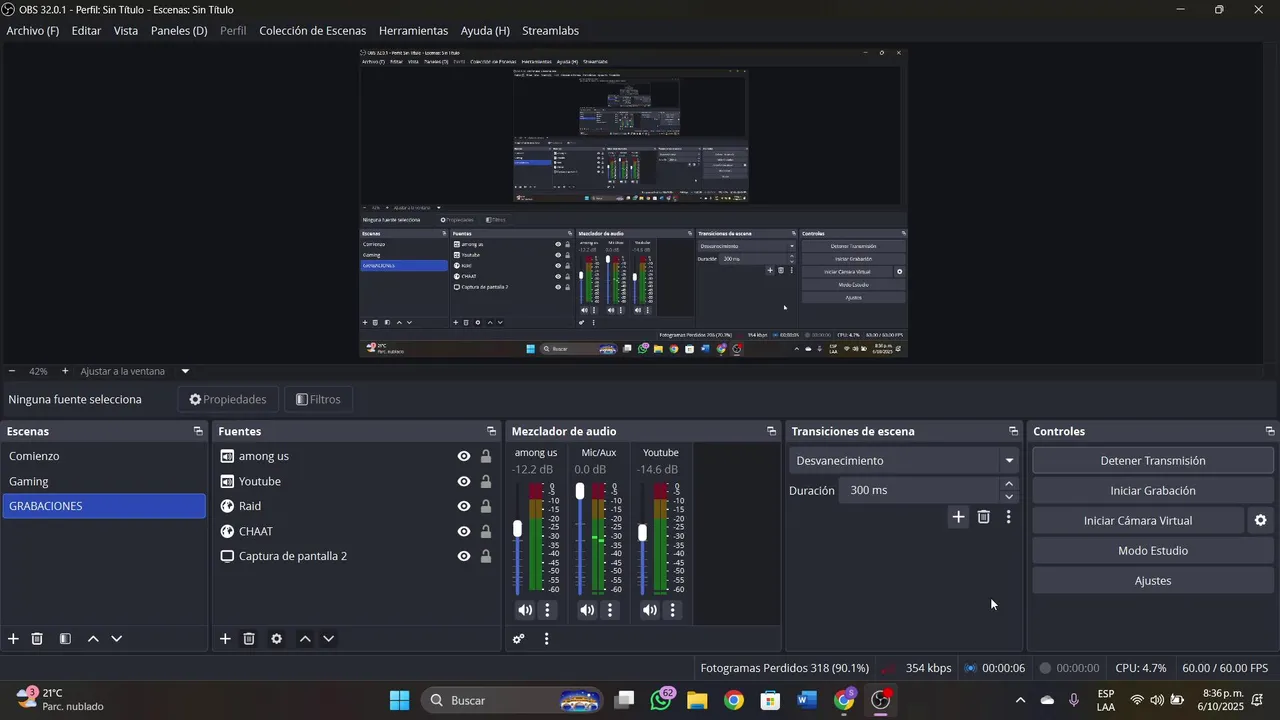Adjust among us volume slider
Screen dimensions: 1280x720
click(517, 530)
